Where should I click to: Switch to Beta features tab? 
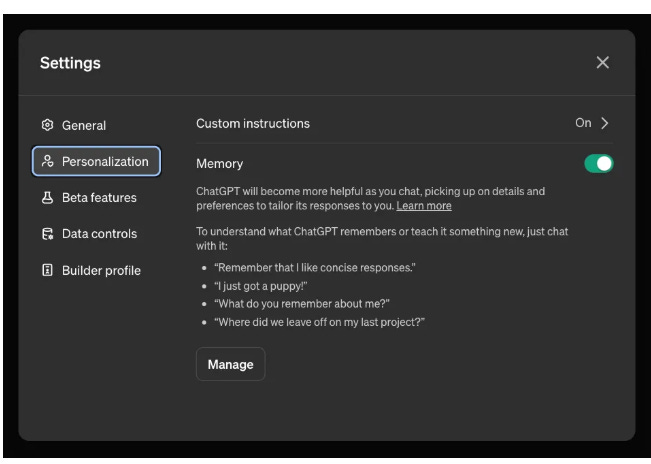point(96,198)
